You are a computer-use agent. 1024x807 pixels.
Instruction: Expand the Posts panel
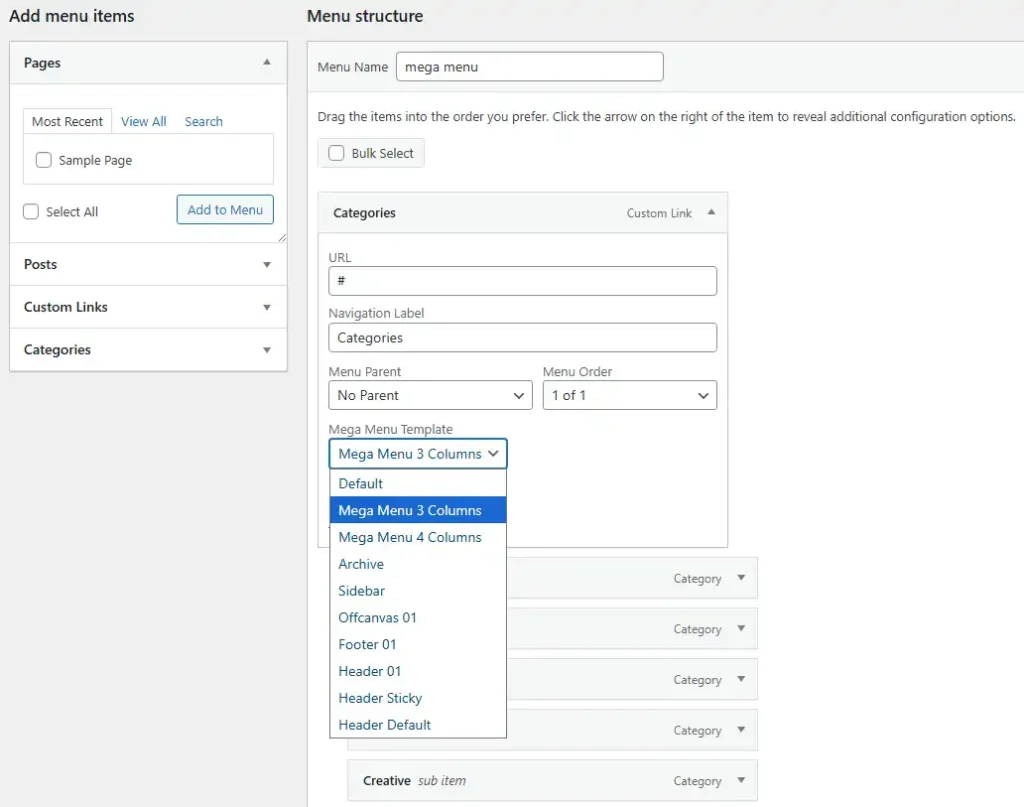[x=266, y=265]
